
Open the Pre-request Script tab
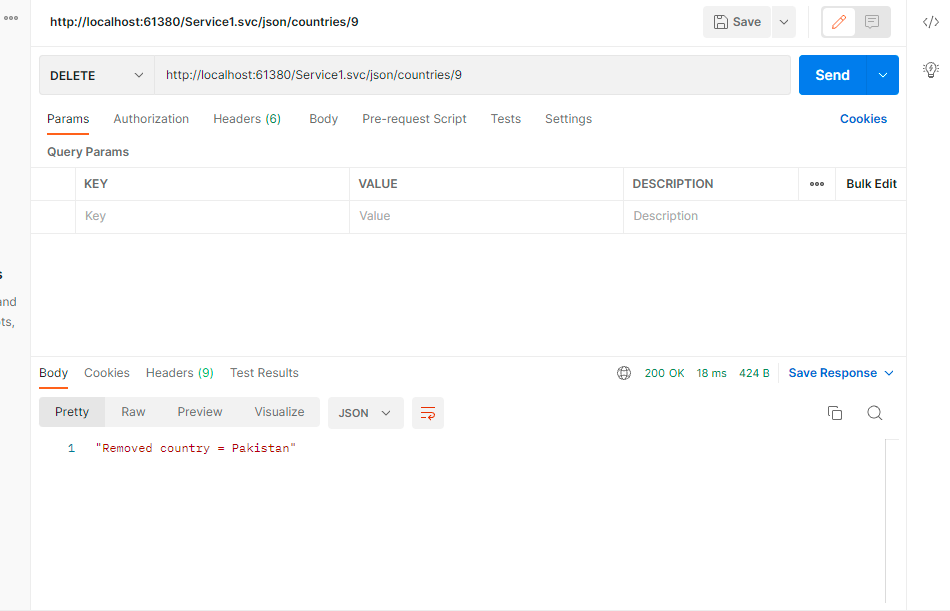click(x=414, y=119)
